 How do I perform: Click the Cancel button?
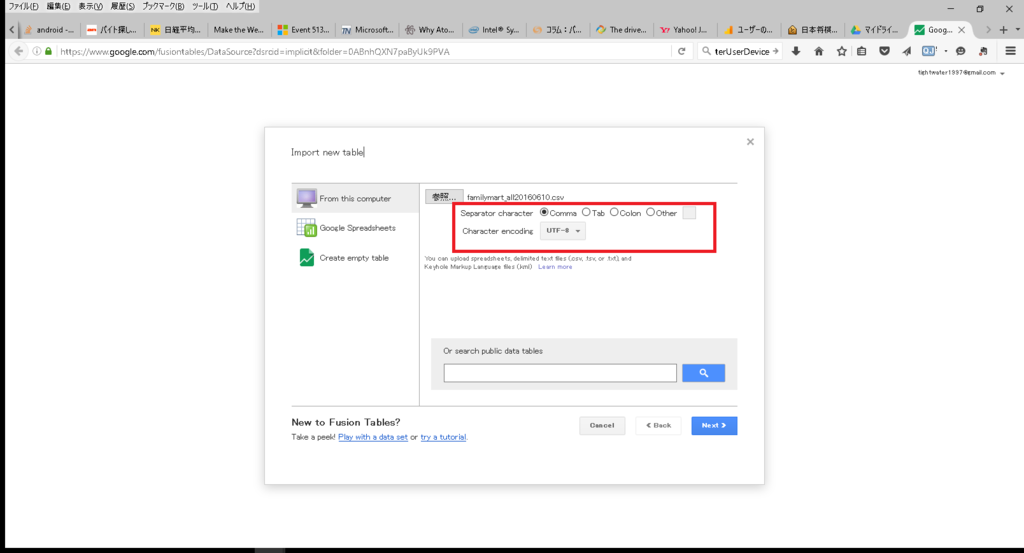pos(601,425)
